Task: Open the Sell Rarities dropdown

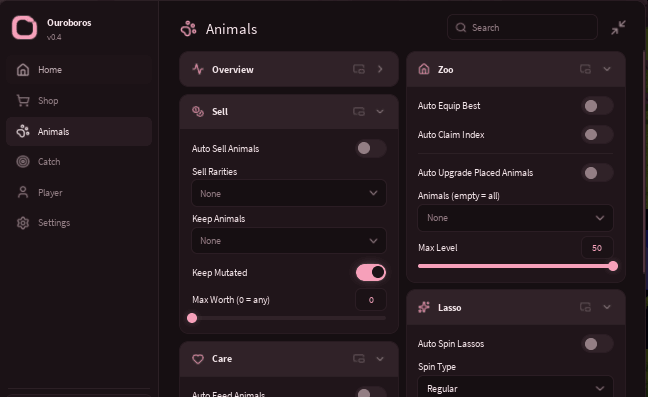Action: (x=289, y=193)
